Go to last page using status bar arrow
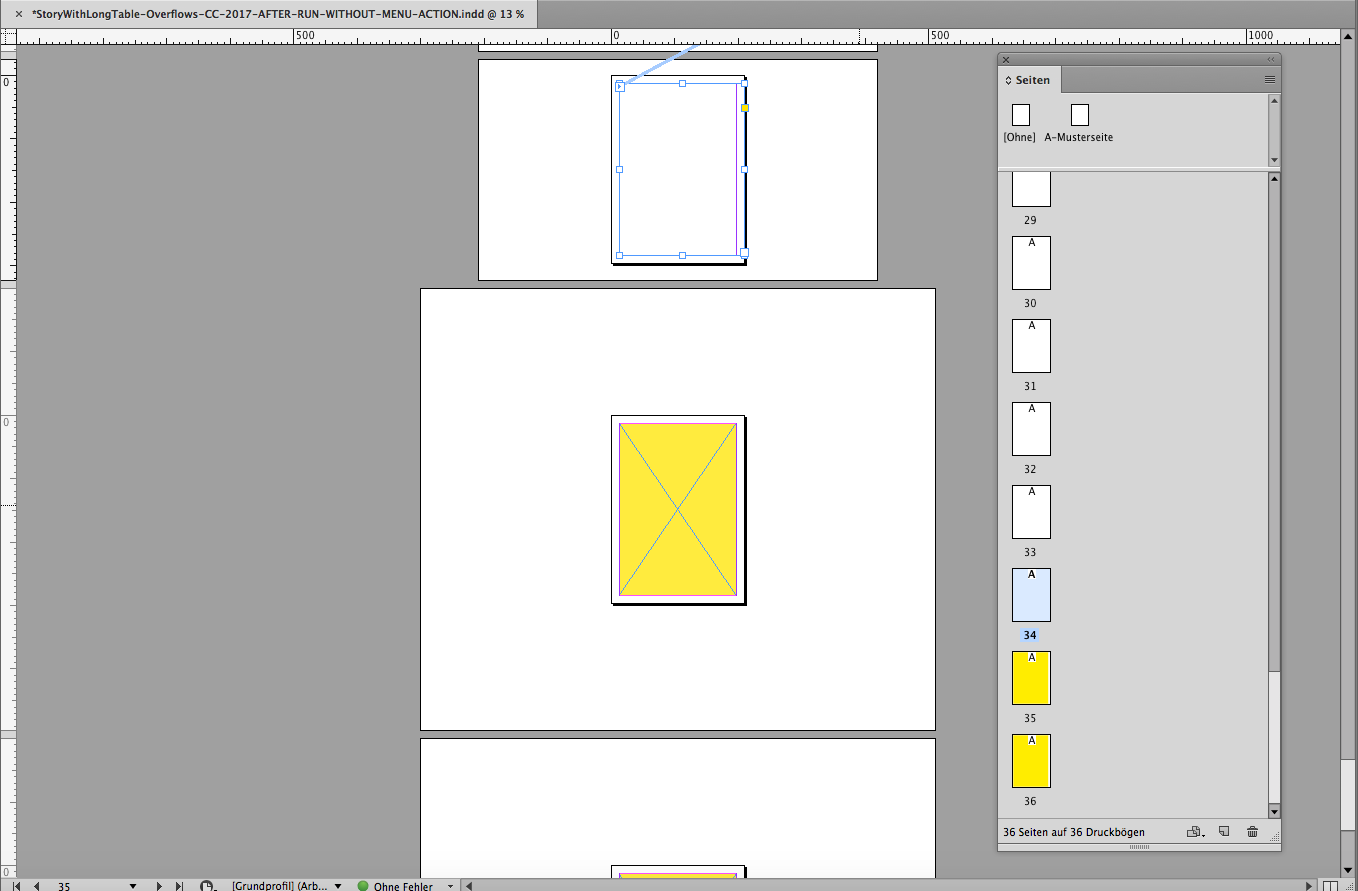Screen dimensions: 1358x891 pos(179,886)
